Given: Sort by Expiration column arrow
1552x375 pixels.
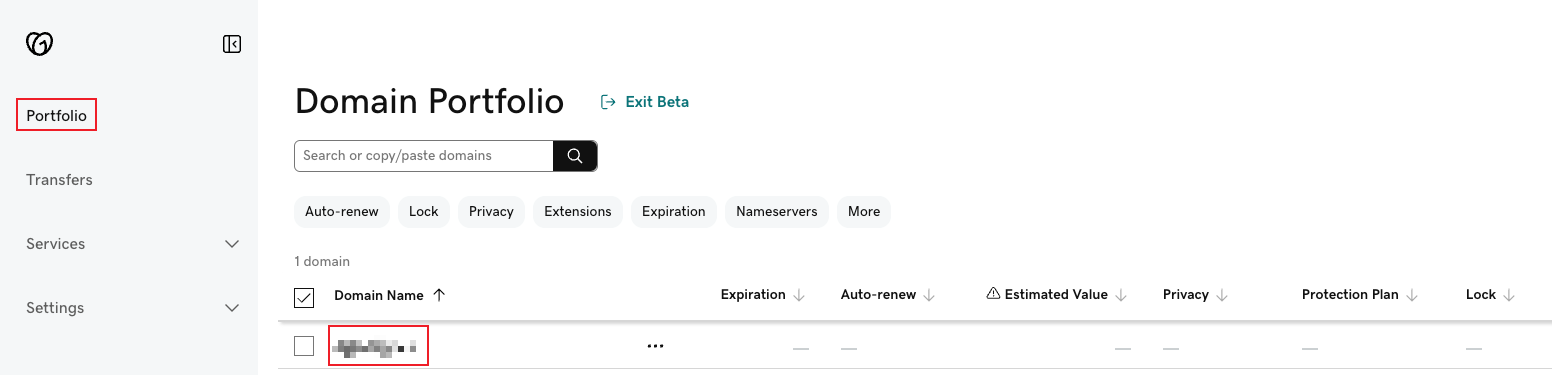Looking at the screenshot, I should pos(799,295).
